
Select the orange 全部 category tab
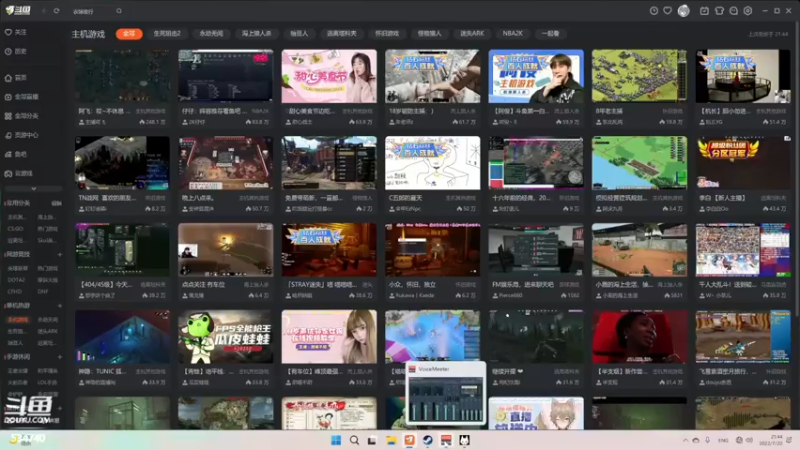(129, 34)
